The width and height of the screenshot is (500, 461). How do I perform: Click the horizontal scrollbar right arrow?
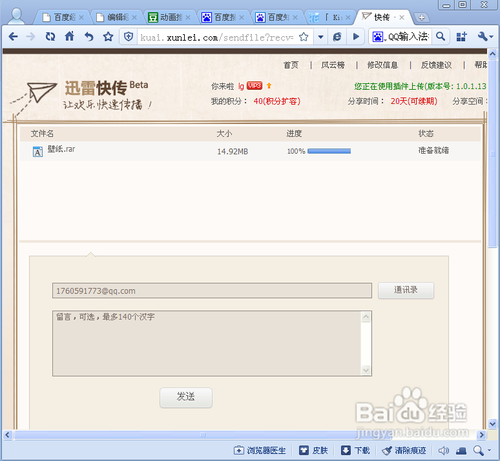[481, 435]
